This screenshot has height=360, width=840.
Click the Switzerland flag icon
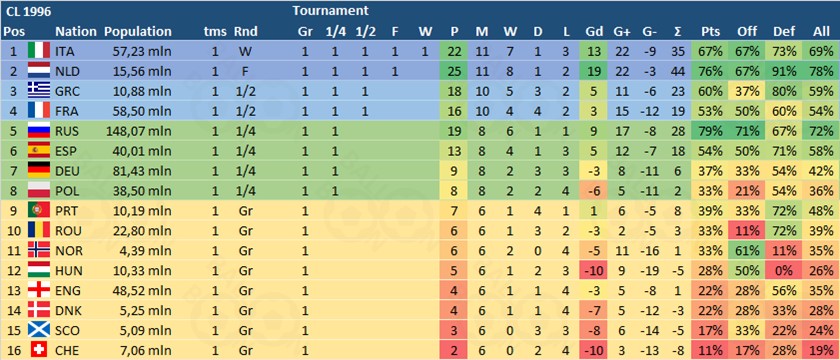coord(39,350)
